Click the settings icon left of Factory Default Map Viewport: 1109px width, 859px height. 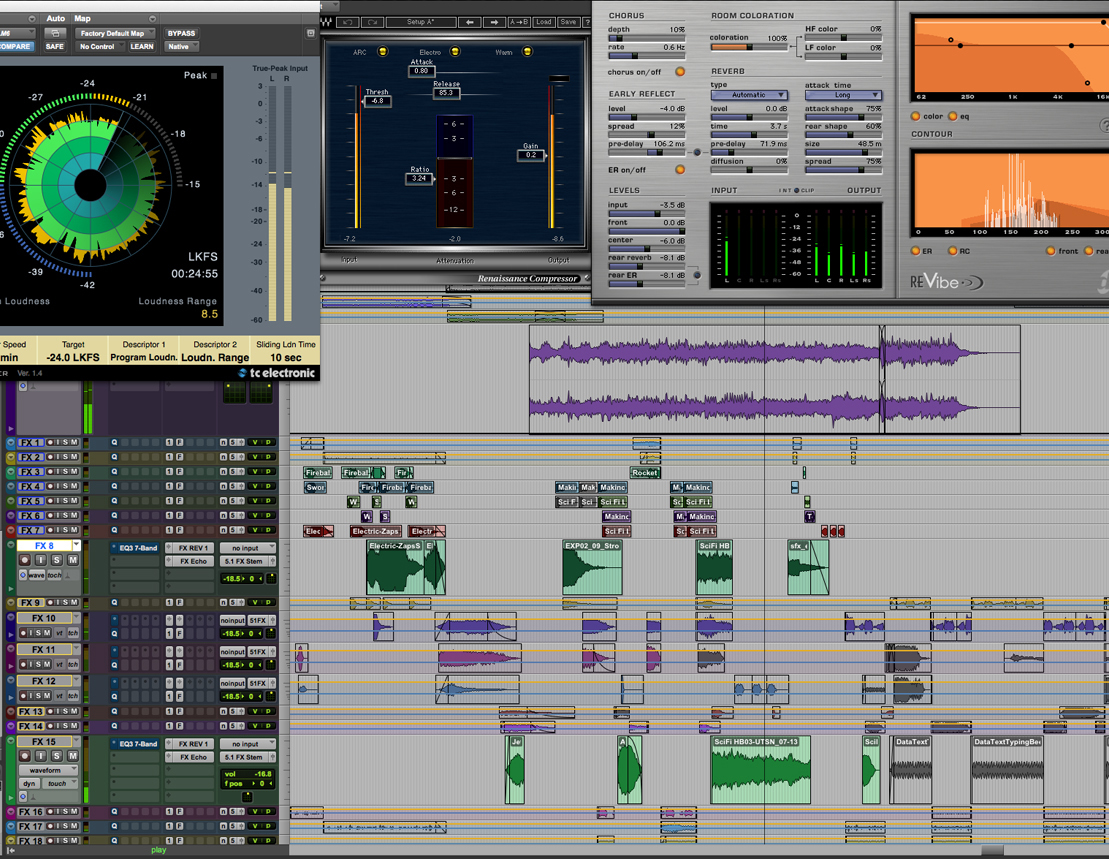(x=54, y=33)
